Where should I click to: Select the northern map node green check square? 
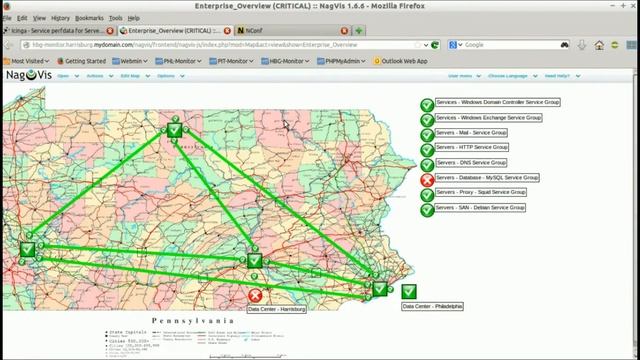tap(174, 130)
